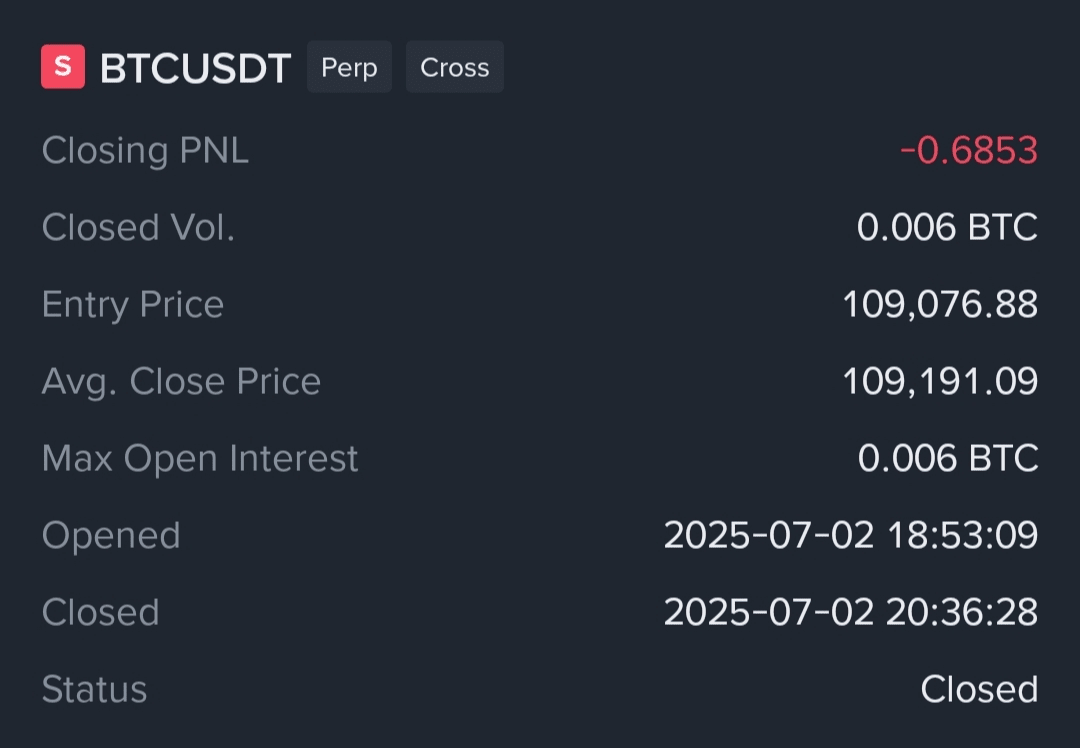Click the Opened row label
1080x748 pixels.
click(111, 535)
